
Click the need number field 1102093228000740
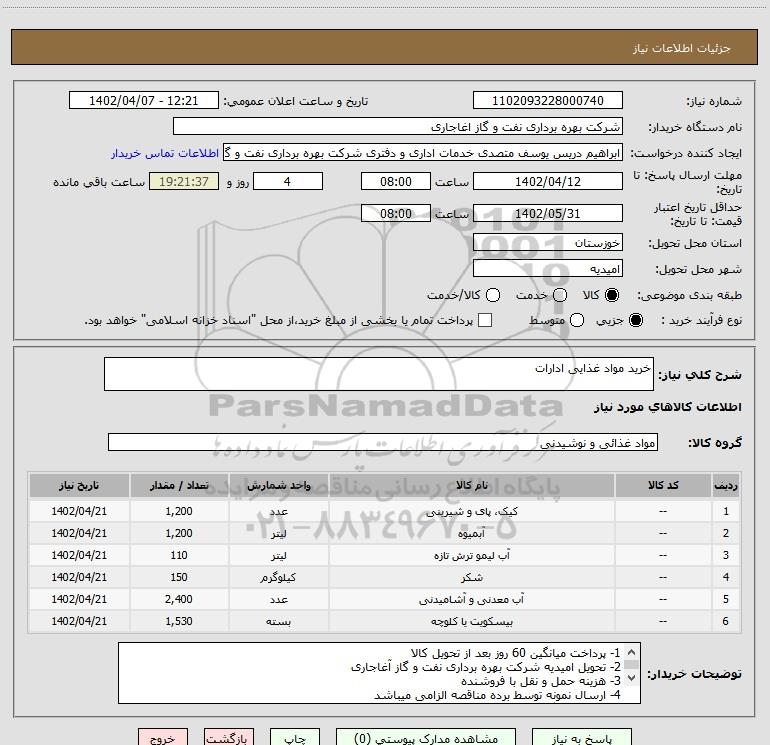[x=548, y=100]
